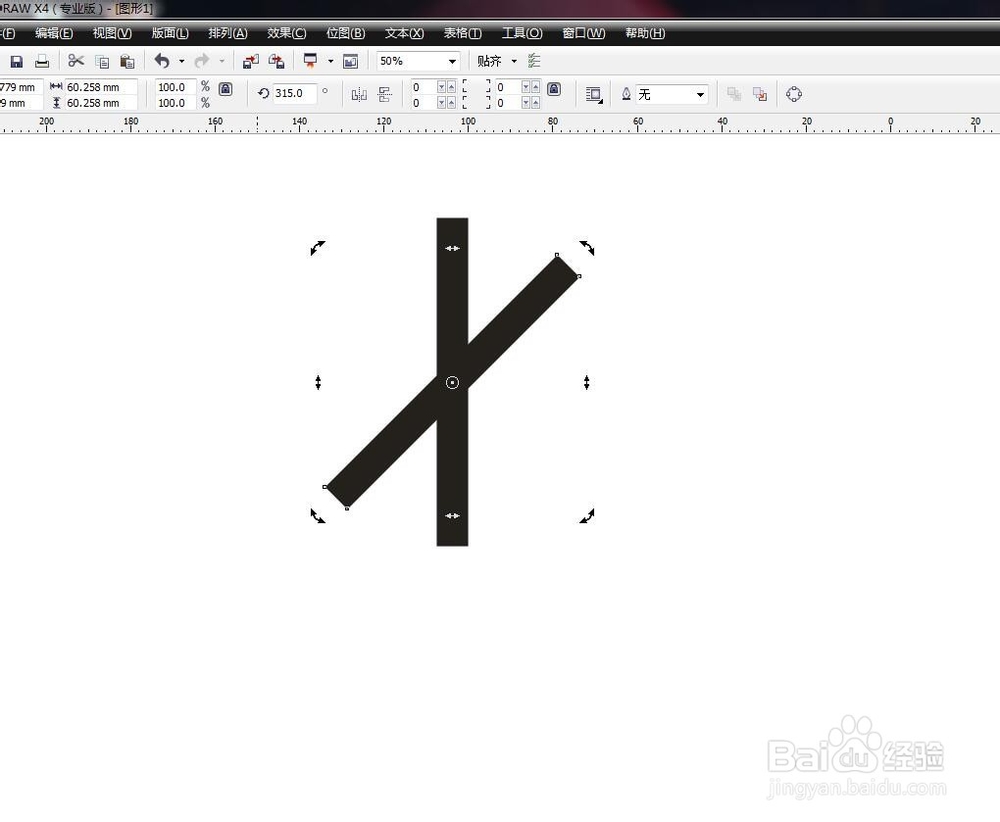
Task: Open the Options checklist icon
Action: tap(534, 61)
